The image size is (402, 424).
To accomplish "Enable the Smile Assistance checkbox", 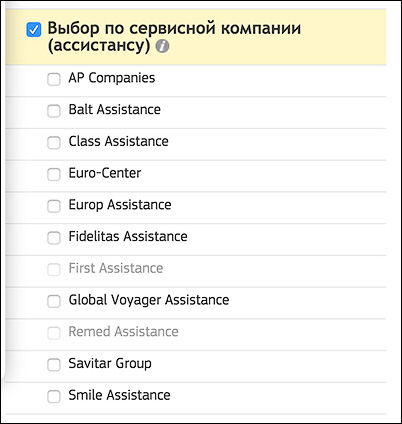I will (x=54, y=397).
